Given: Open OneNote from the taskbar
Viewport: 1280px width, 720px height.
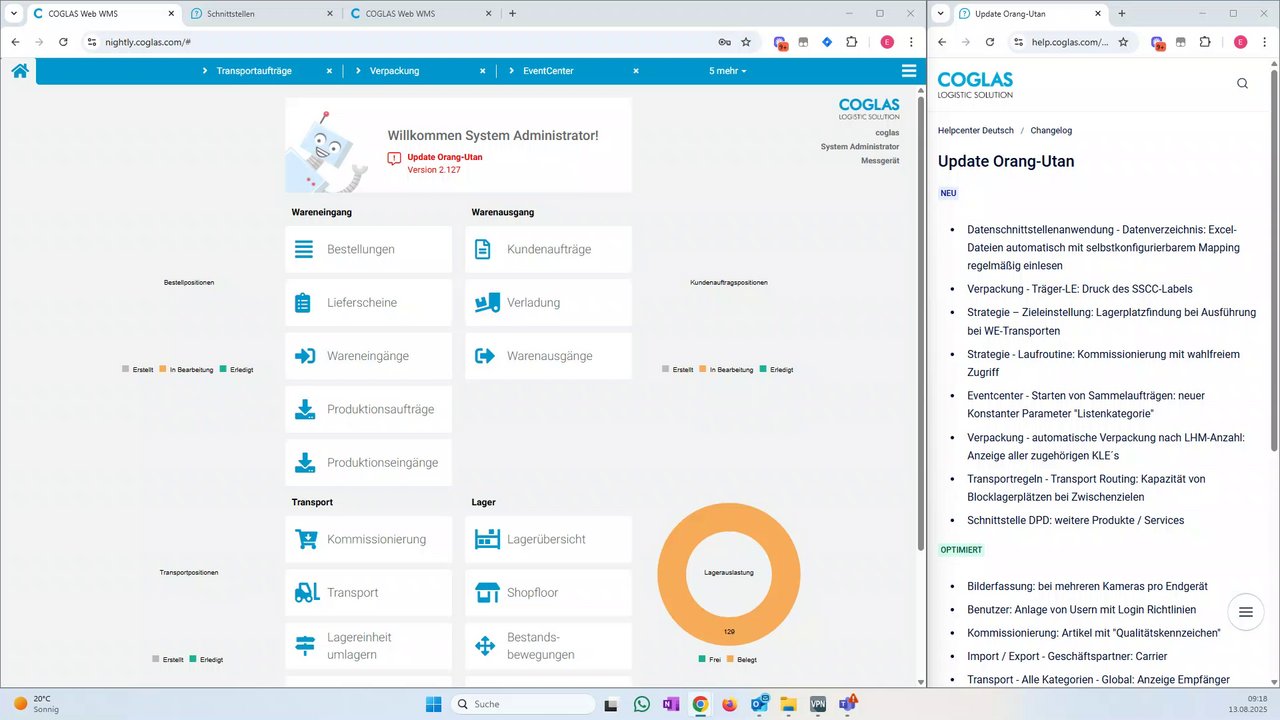Looking at the screenshot, I should tap(671, 704).
